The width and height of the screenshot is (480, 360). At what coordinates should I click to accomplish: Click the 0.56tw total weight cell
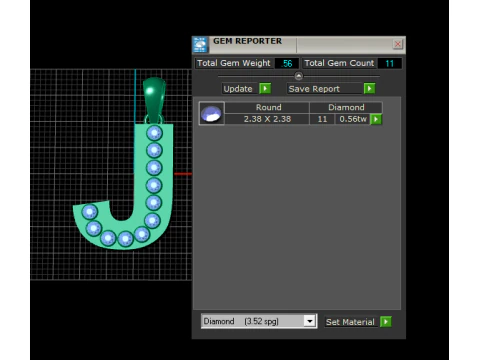tap(353, 119)
